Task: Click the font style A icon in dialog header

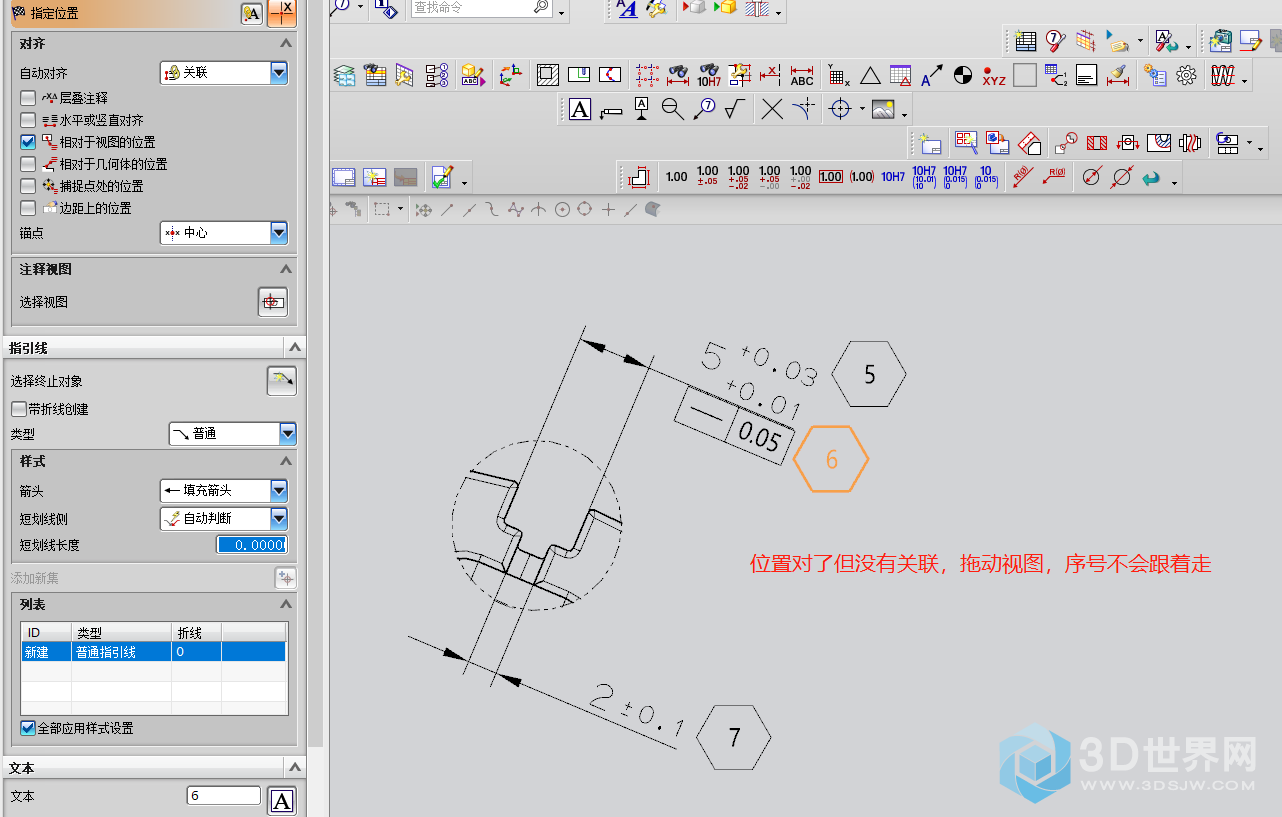Action: (252, 13)
